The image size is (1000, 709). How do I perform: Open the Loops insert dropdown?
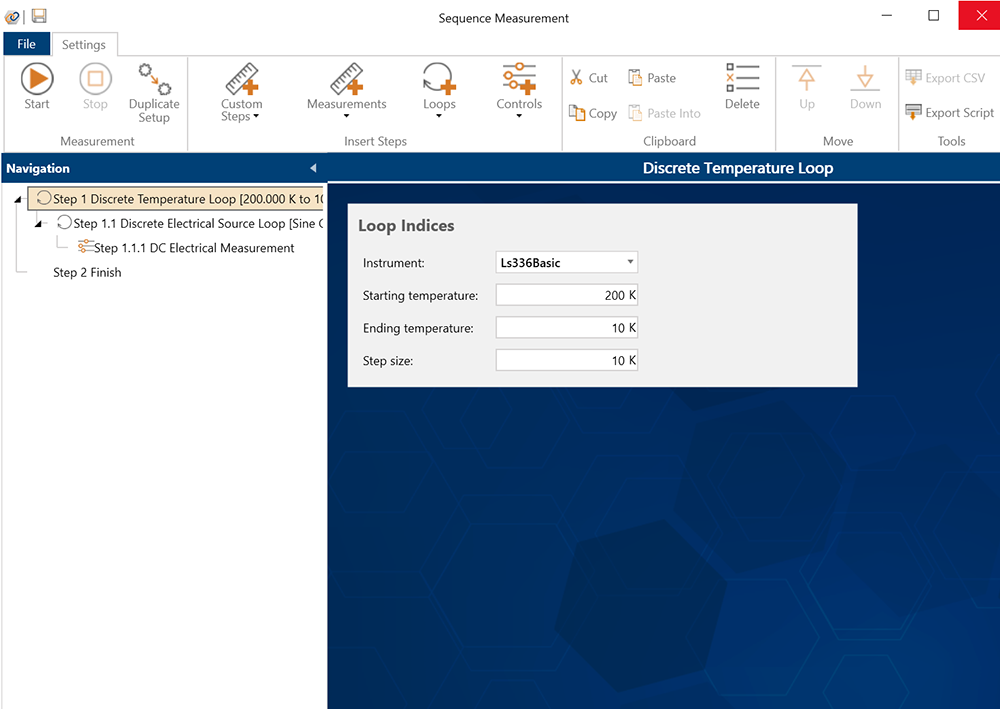click(439, 92)
